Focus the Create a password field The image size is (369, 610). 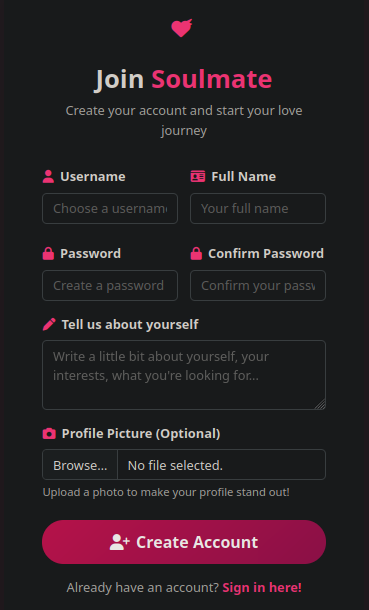coord(110,286)
